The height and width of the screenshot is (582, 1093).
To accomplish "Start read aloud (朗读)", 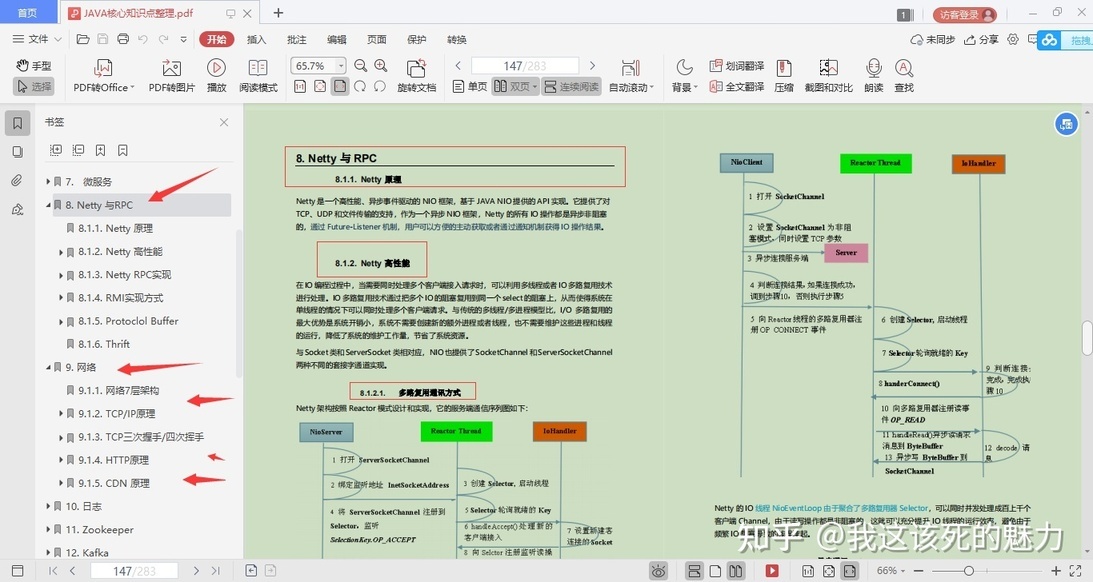I will point(873,76).
